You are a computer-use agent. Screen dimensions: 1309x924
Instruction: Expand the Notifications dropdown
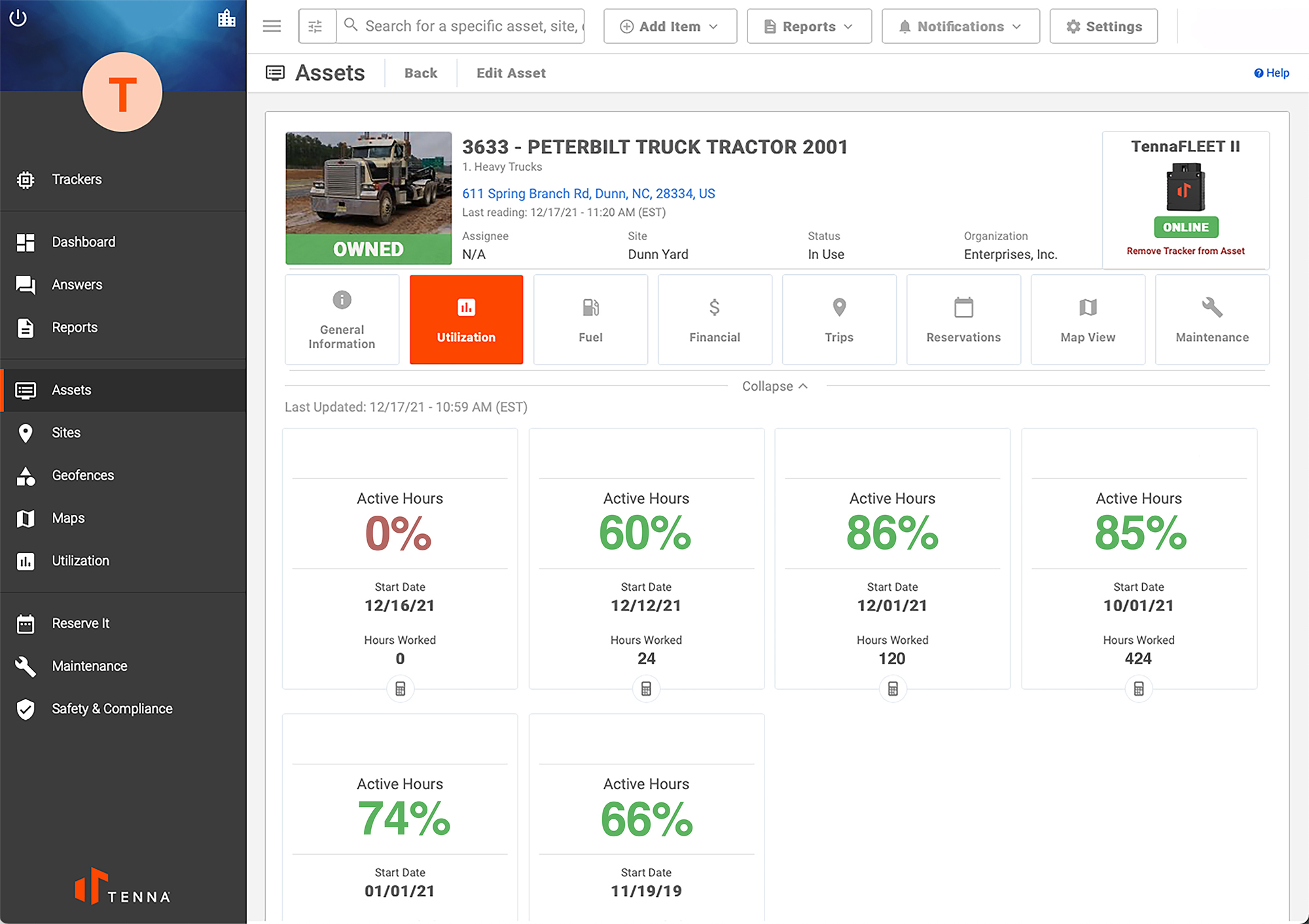point(959,25)
